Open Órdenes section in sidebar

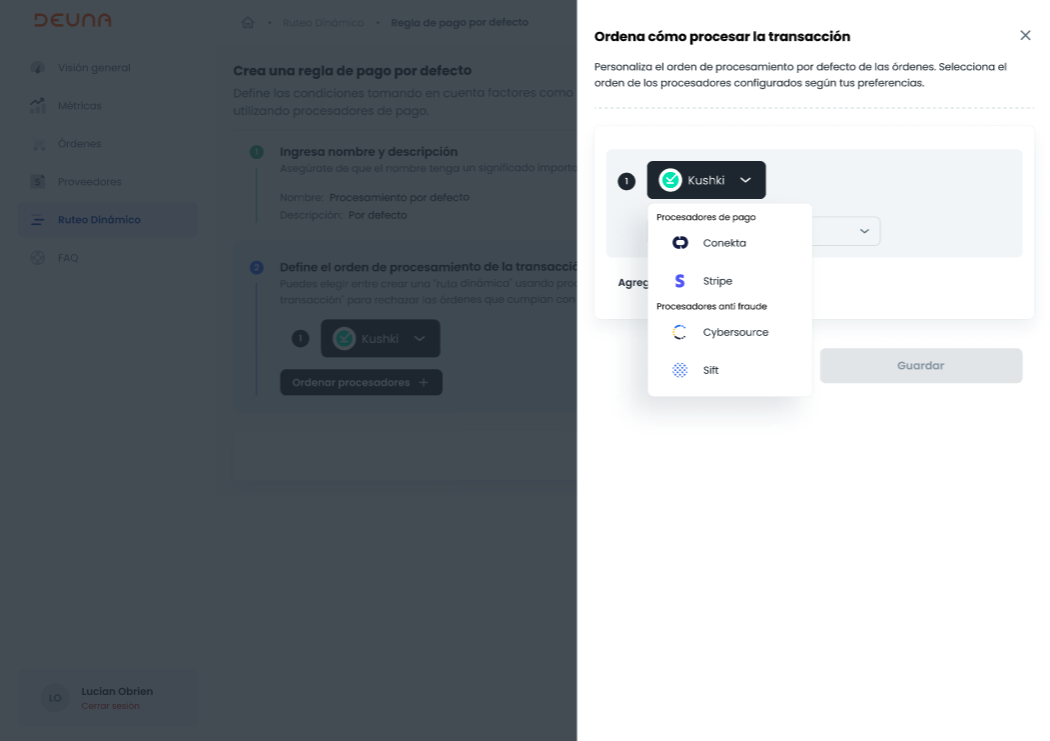click(x=107, y=144)
